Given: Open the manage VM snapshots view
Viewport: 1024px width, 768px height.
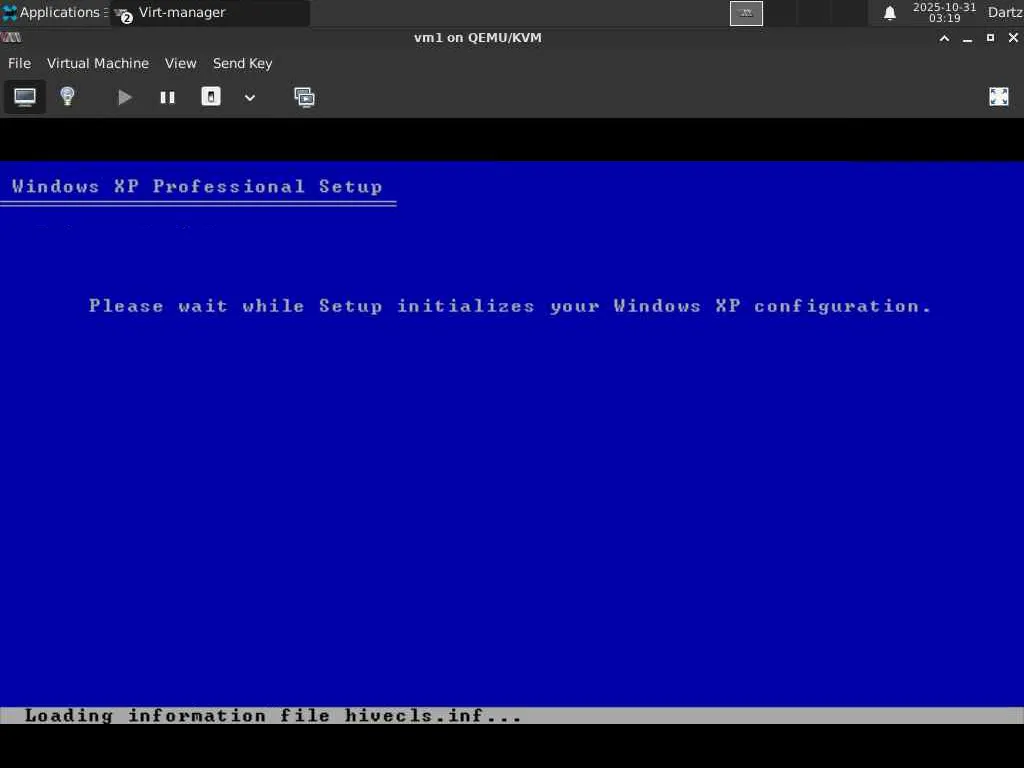Looking at the screenshot, I should click(304, 97).
